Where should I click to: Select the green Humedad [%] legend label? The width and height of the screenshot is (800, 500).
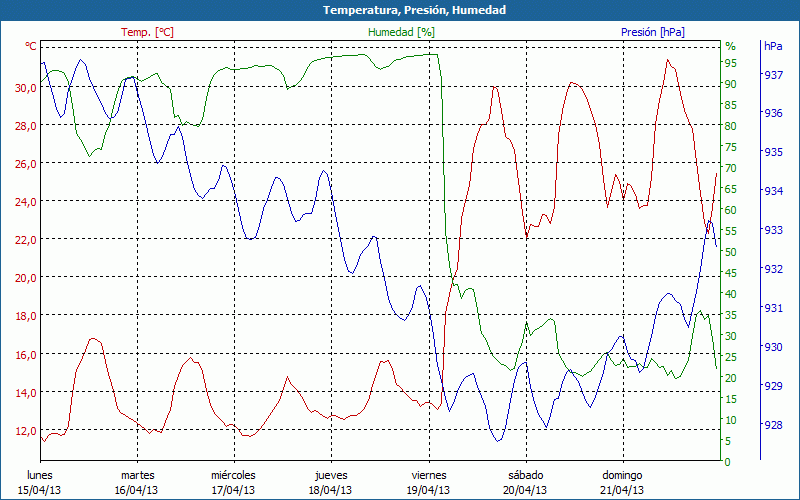[401, 32]
